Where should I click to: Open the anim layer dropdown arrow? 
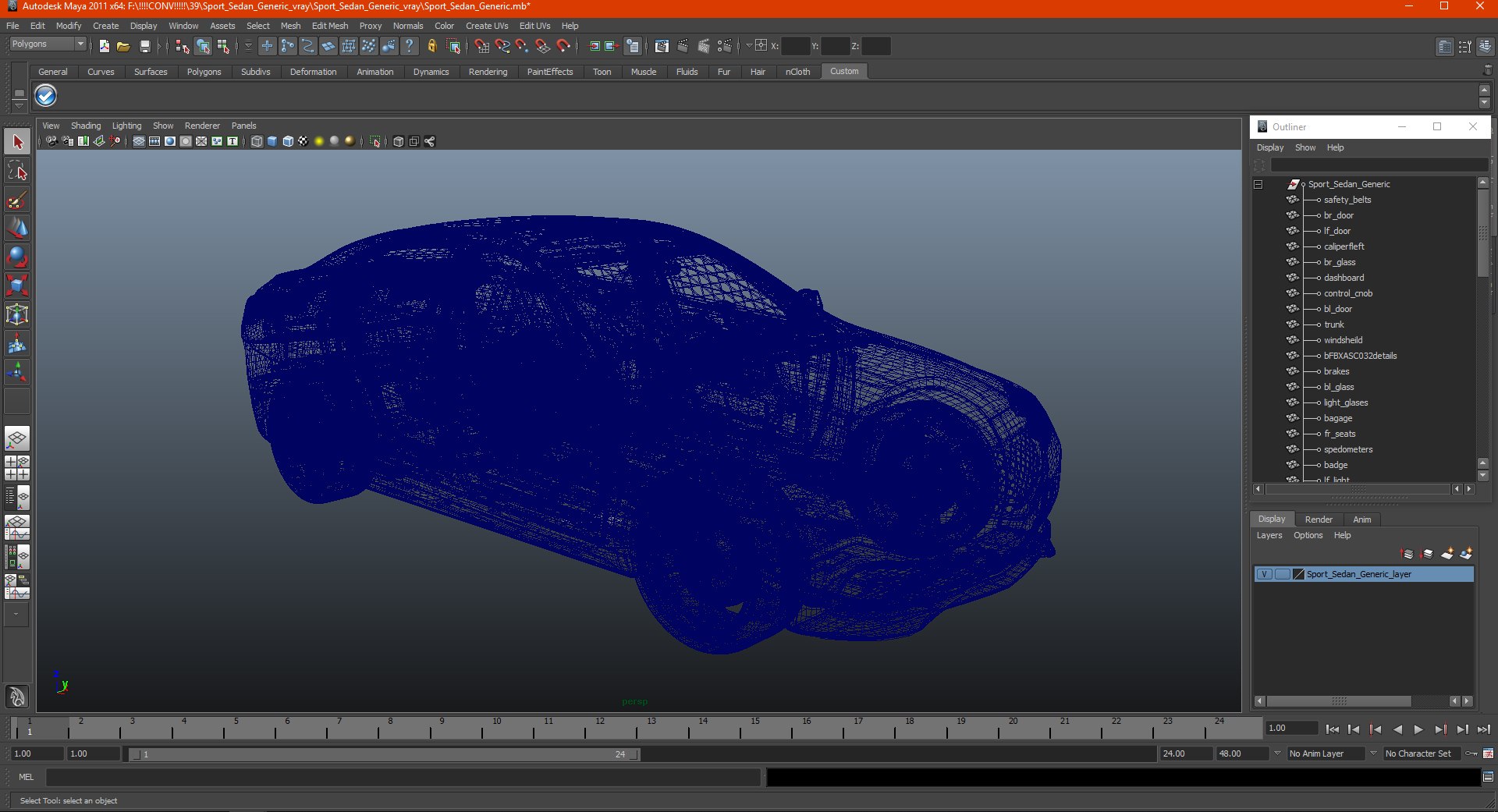(1277, 753)
